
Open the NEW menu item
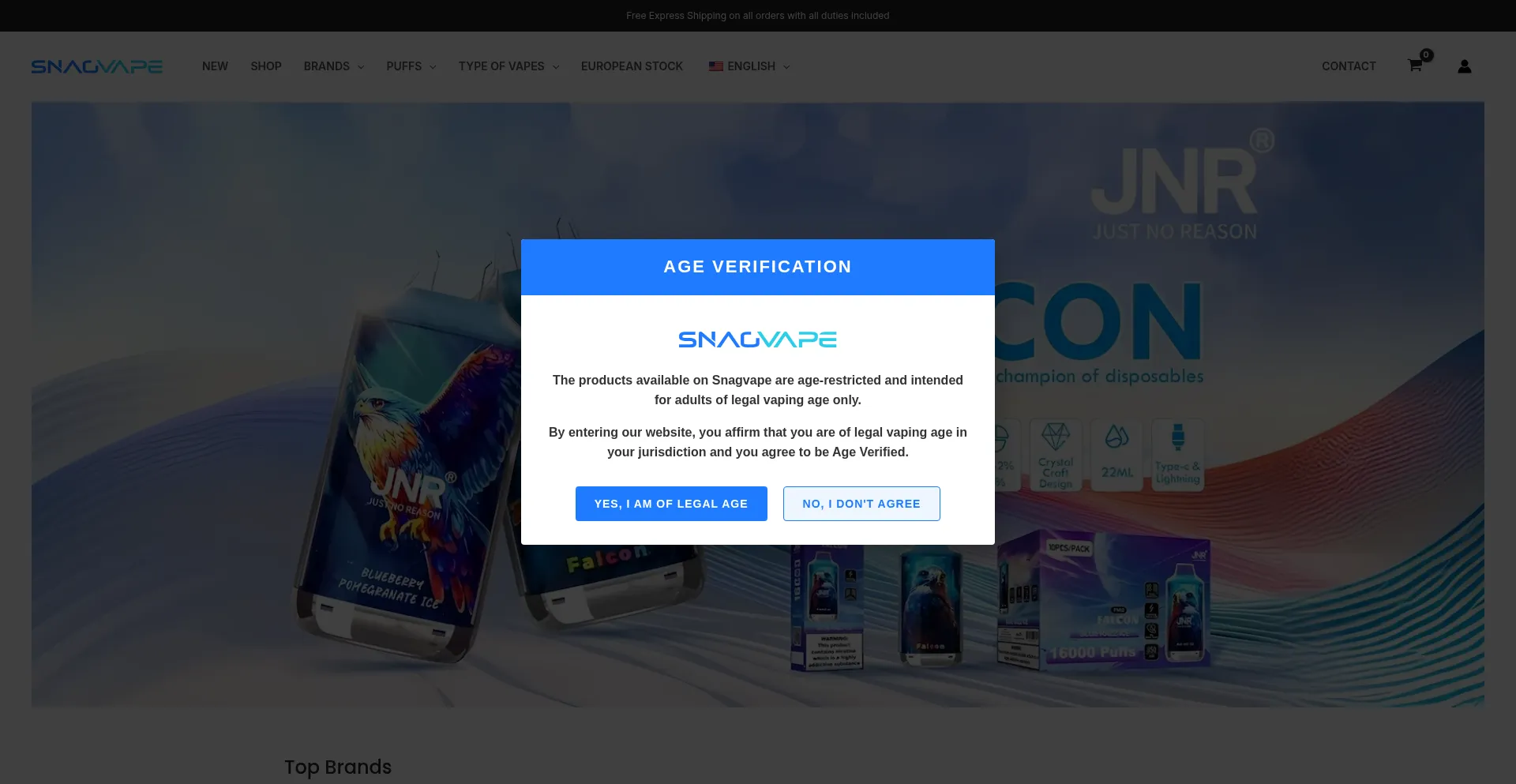[x=215, y=66]
